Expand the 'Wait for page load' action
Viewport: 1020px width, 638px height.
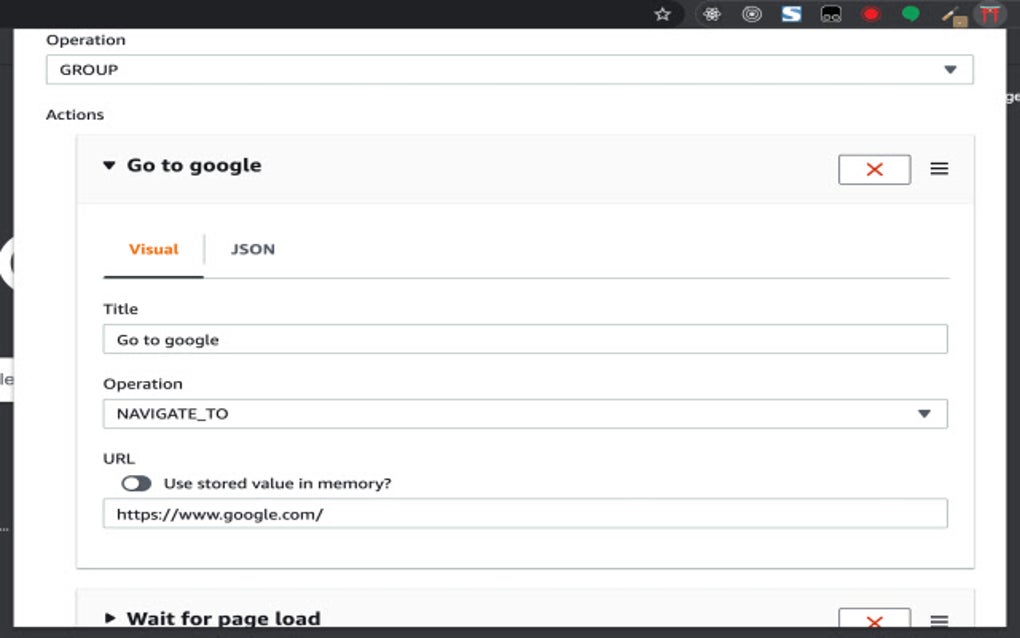pos(112,618)
